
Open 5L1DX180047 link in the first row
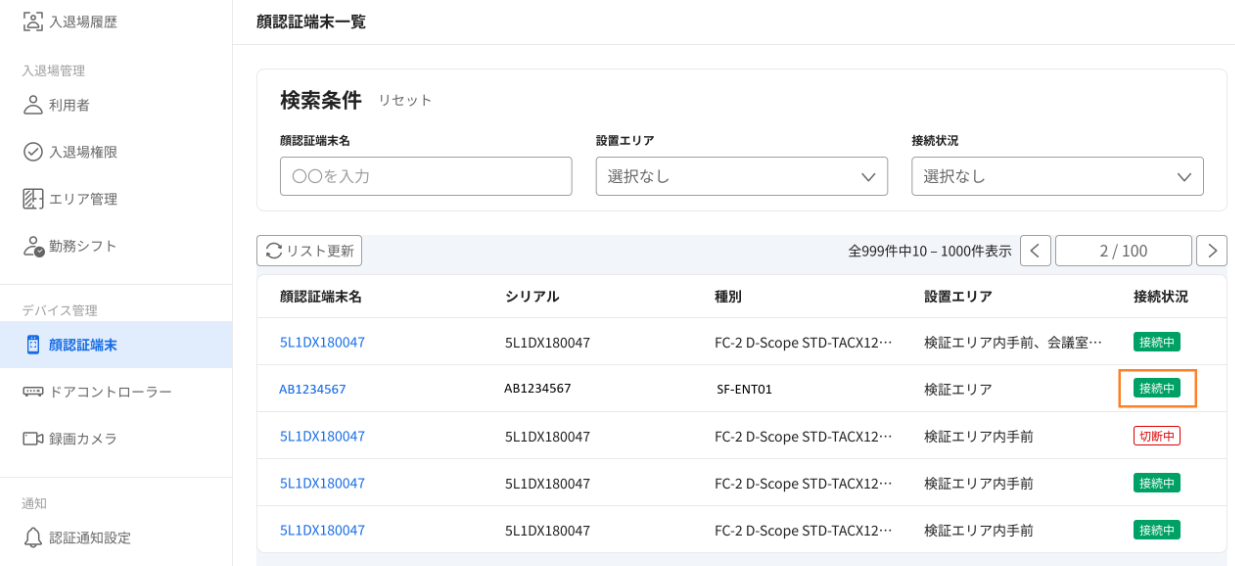(322, 342)
